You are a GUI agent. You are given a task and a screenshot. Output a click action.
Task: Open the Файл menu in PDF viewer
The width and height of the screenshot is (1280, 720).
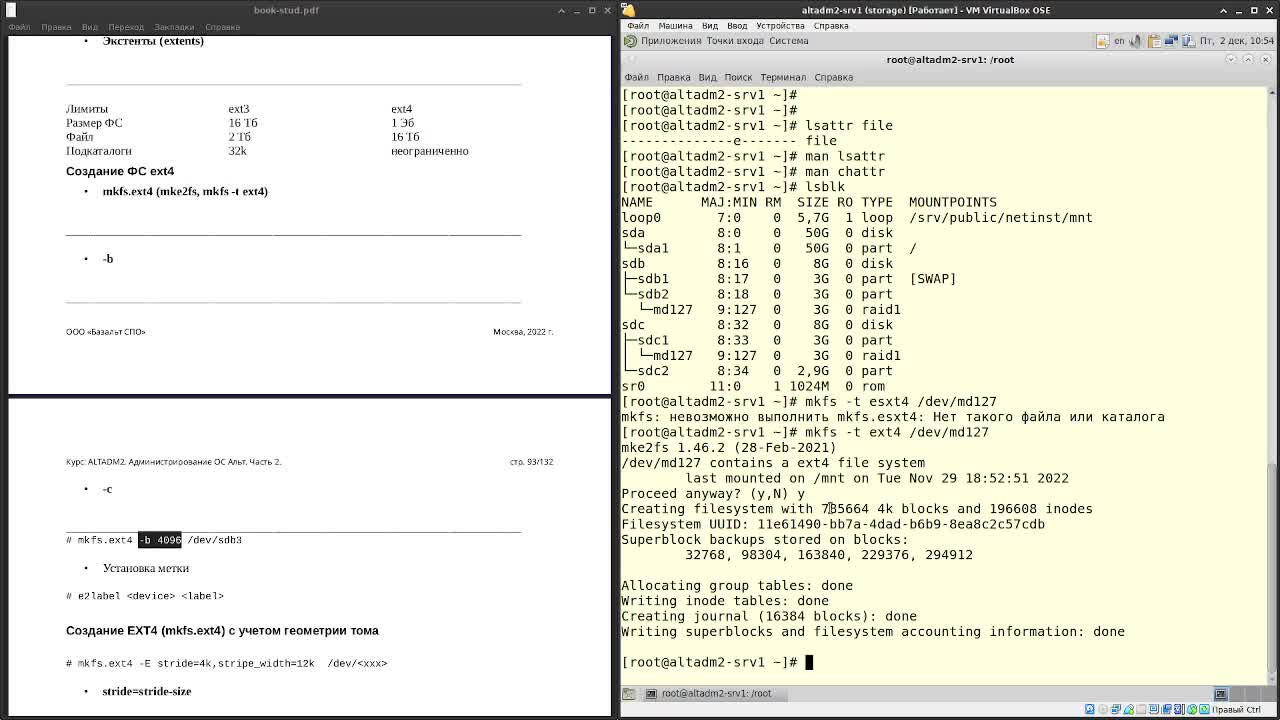(19, 27)
